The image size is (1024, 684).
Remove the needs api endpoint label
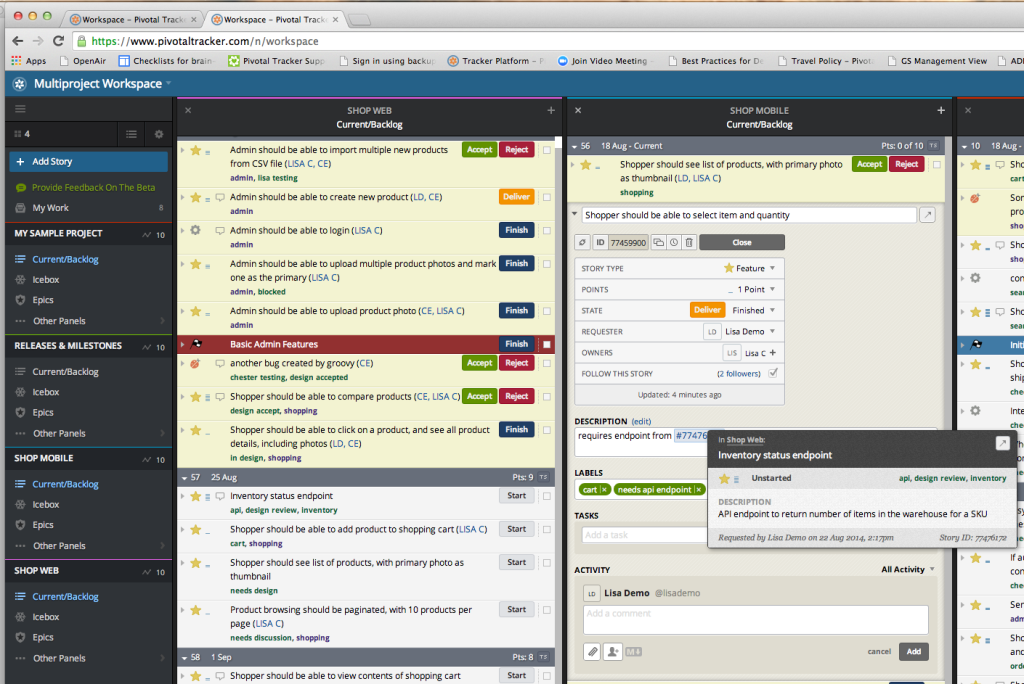(x=698, y=489)
